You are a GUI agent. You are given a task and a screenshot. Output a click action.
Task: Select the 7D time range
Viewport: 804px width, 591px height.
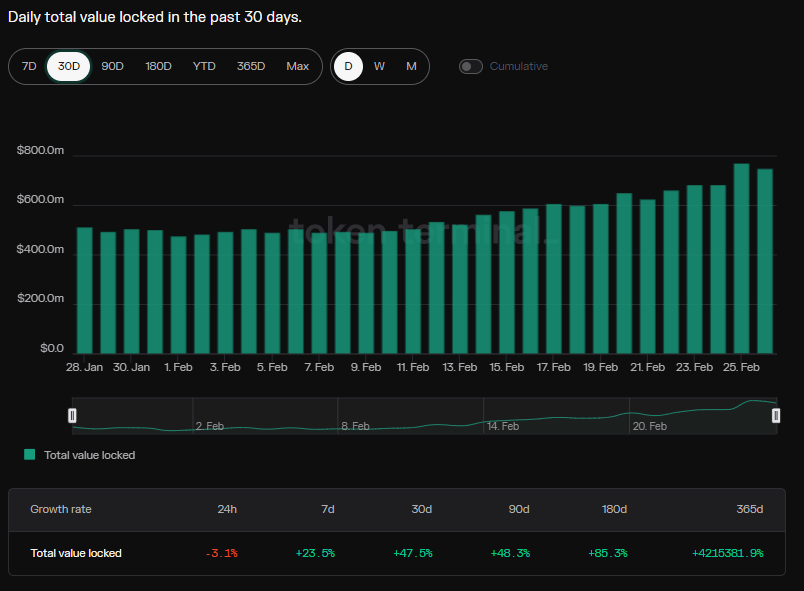click(x=29, y=66)
